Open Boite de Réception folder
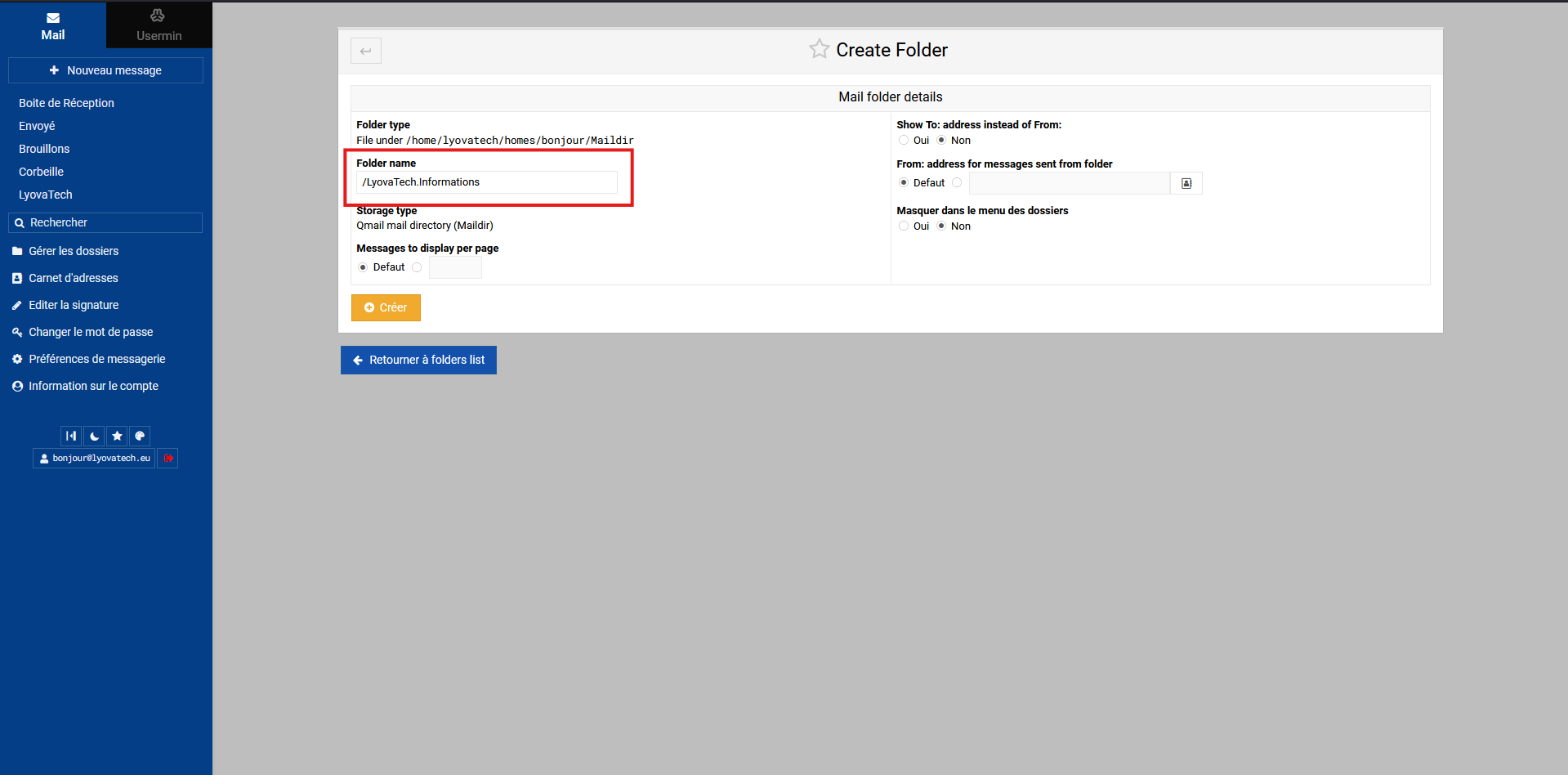1568x775 pixels. tap(66, 103)
